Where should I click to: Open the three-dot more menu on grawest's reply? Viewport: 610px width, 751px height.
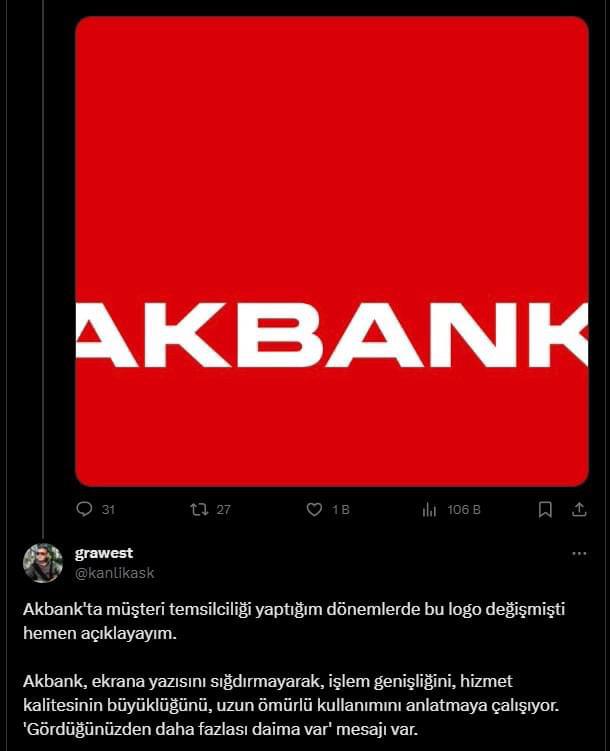pyautogui.click(x=579, y=554)
